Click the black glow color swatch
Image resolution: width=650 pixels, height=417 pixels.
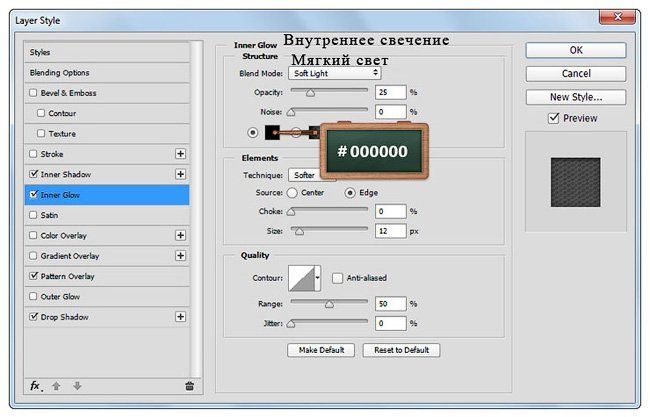pos(272,133)
